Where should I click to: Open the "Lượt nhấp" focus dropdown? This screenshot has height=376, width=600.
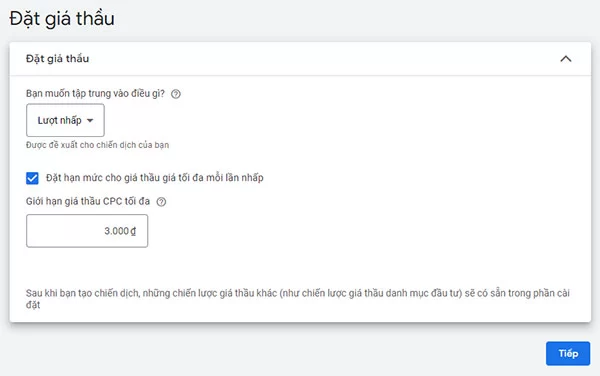coord(65,120)
